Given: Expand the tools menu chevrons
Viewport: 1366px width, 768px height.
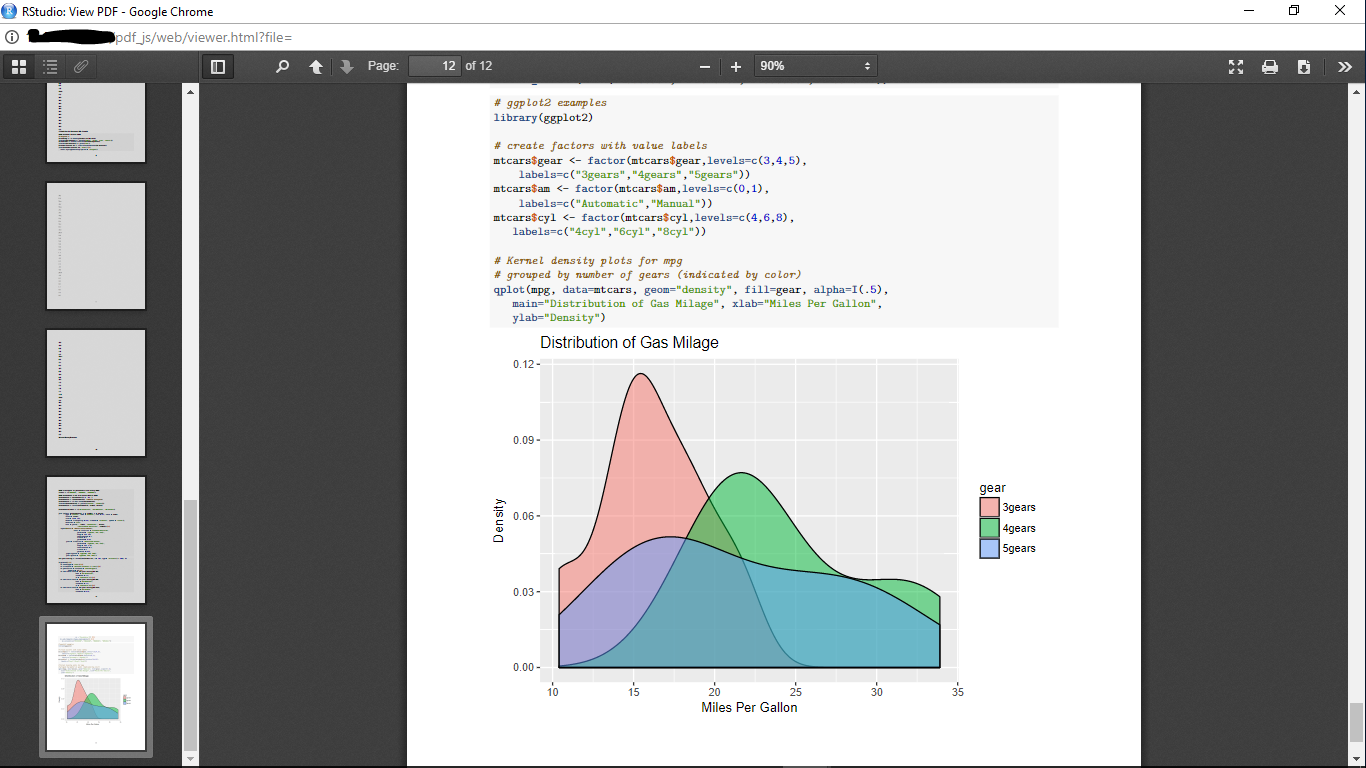Looking at the screenshot, I should pyautogui.click(x=1344, y=67).
